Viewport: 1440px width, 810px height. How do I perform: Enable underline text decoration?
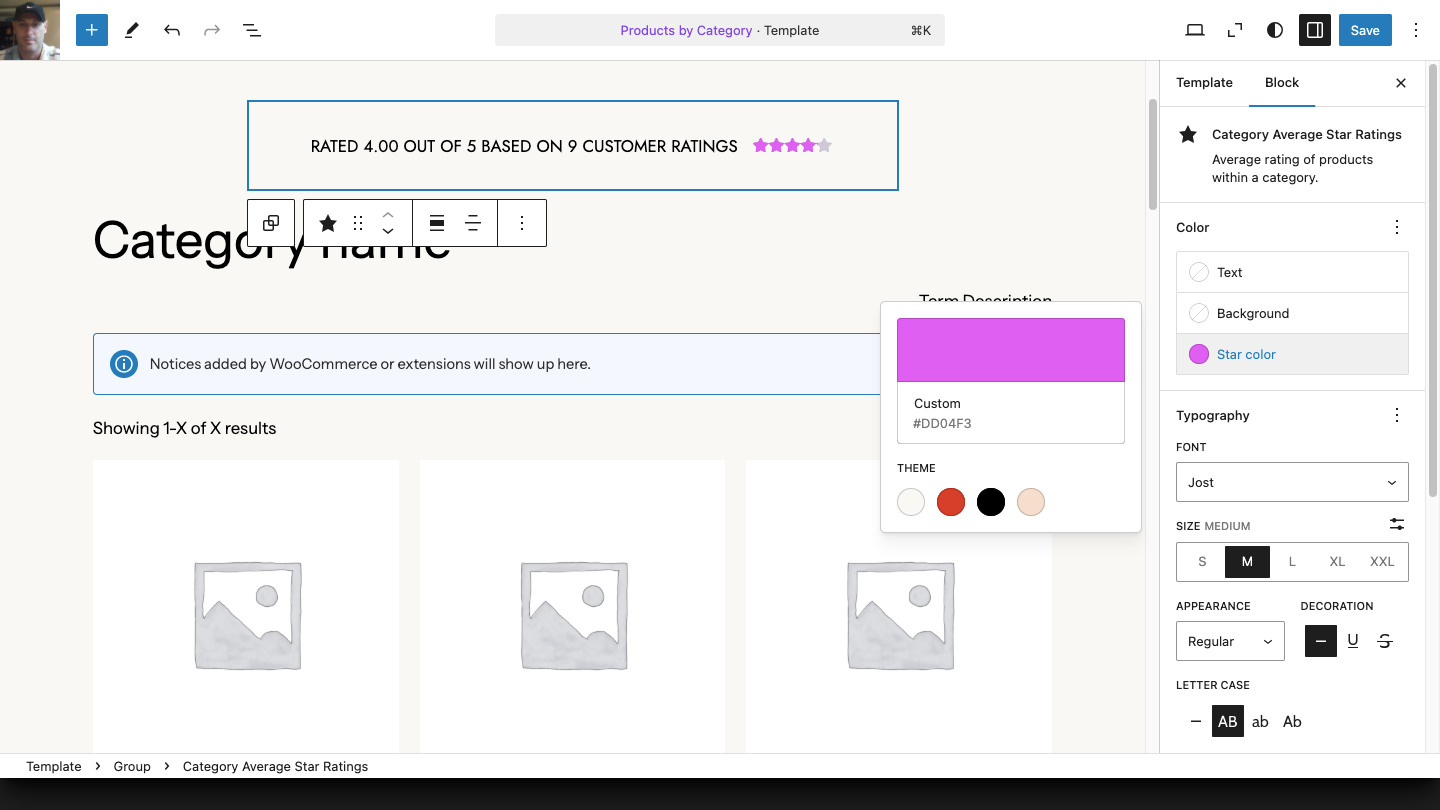pos(1352,641)
